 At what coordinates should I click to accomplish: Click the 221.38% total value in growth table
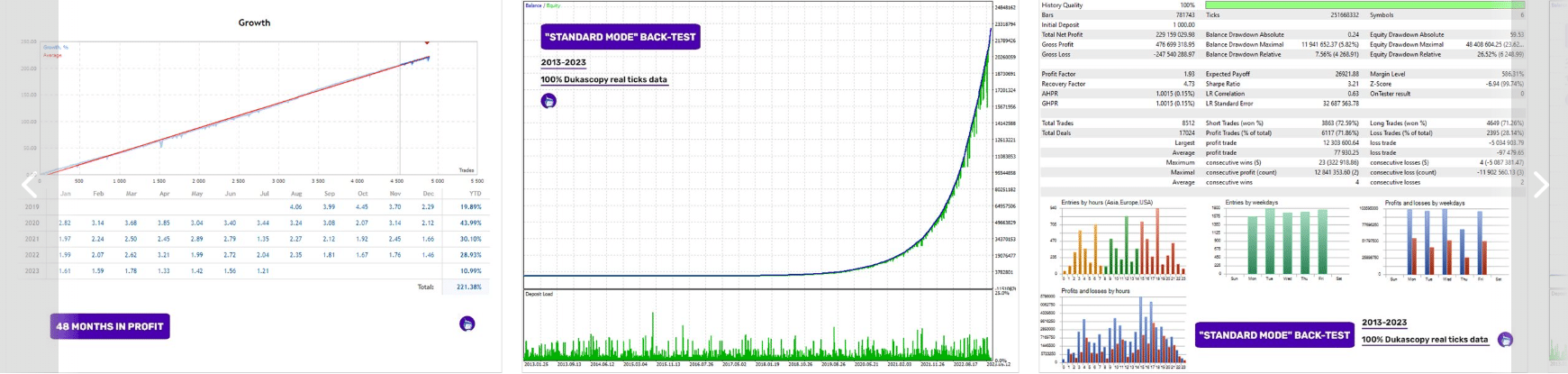(x=468, y=287)
